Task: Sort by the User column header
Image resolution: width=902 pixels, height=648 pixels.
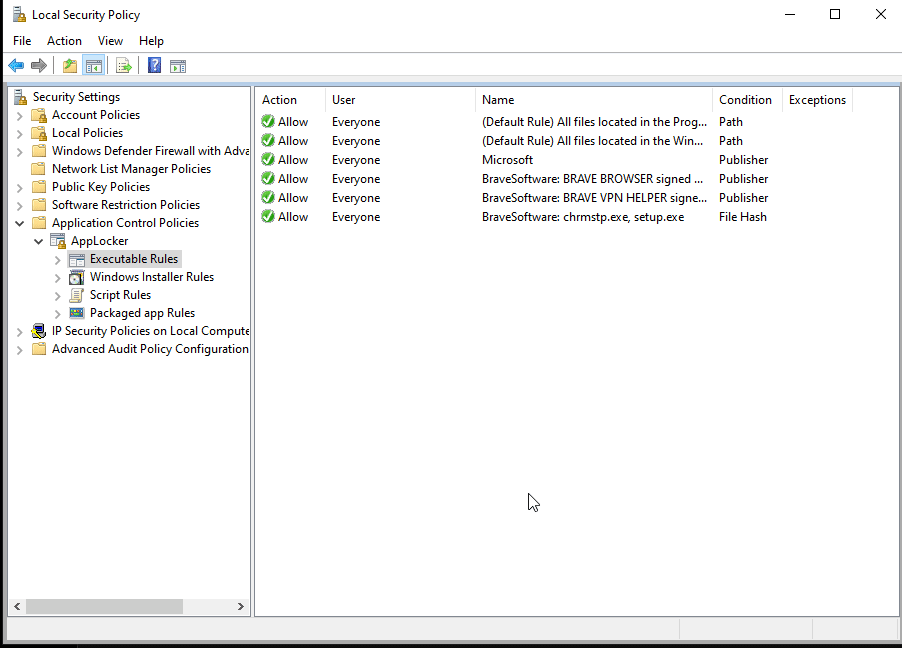Action: point(400,100)
